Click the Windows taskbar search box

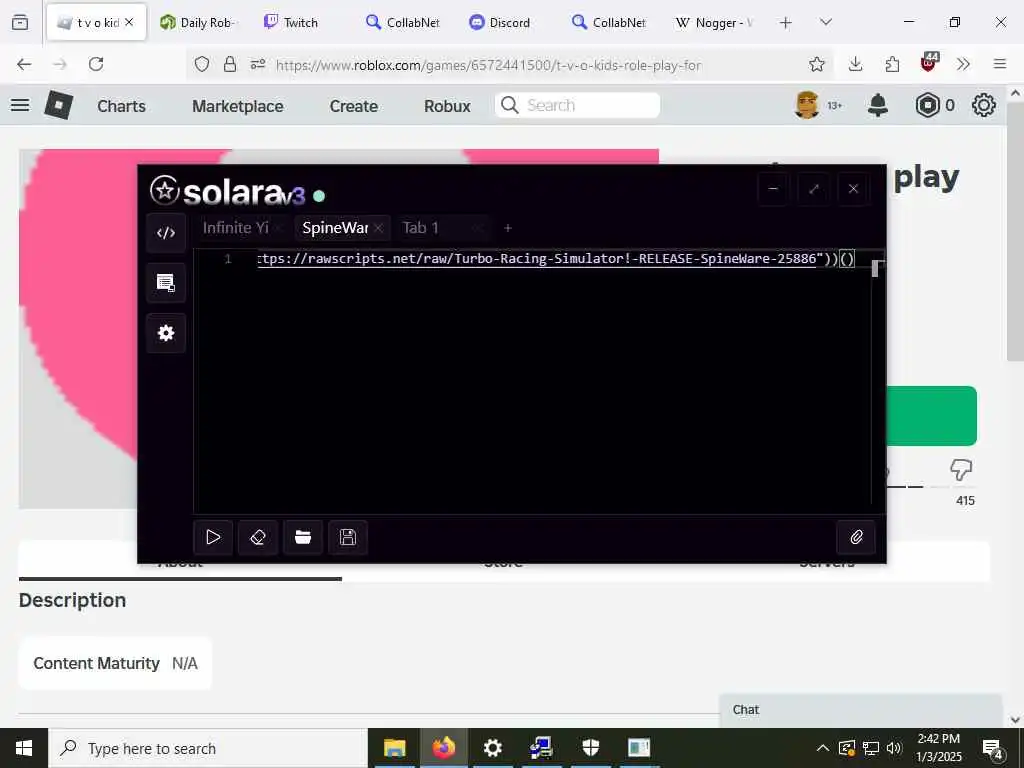pos(208,748)
